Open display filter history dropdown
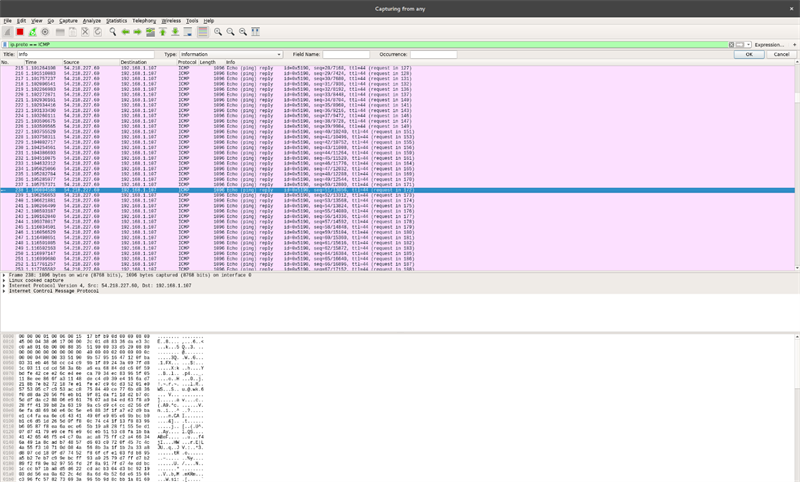 [x=746, y=44]
